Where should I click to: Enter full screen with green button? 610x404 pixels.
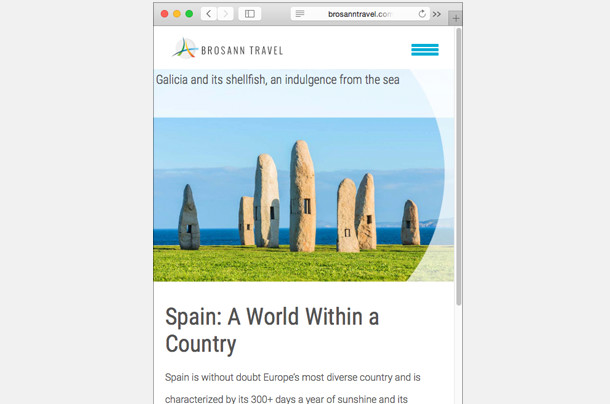pos(189,14)
